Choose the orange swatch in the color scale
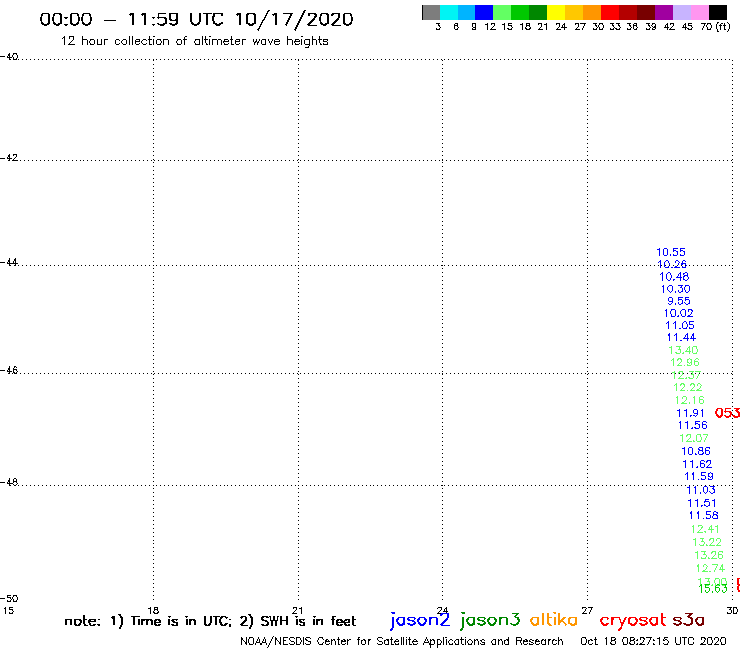The image size is (740, 650). point(592,13)
